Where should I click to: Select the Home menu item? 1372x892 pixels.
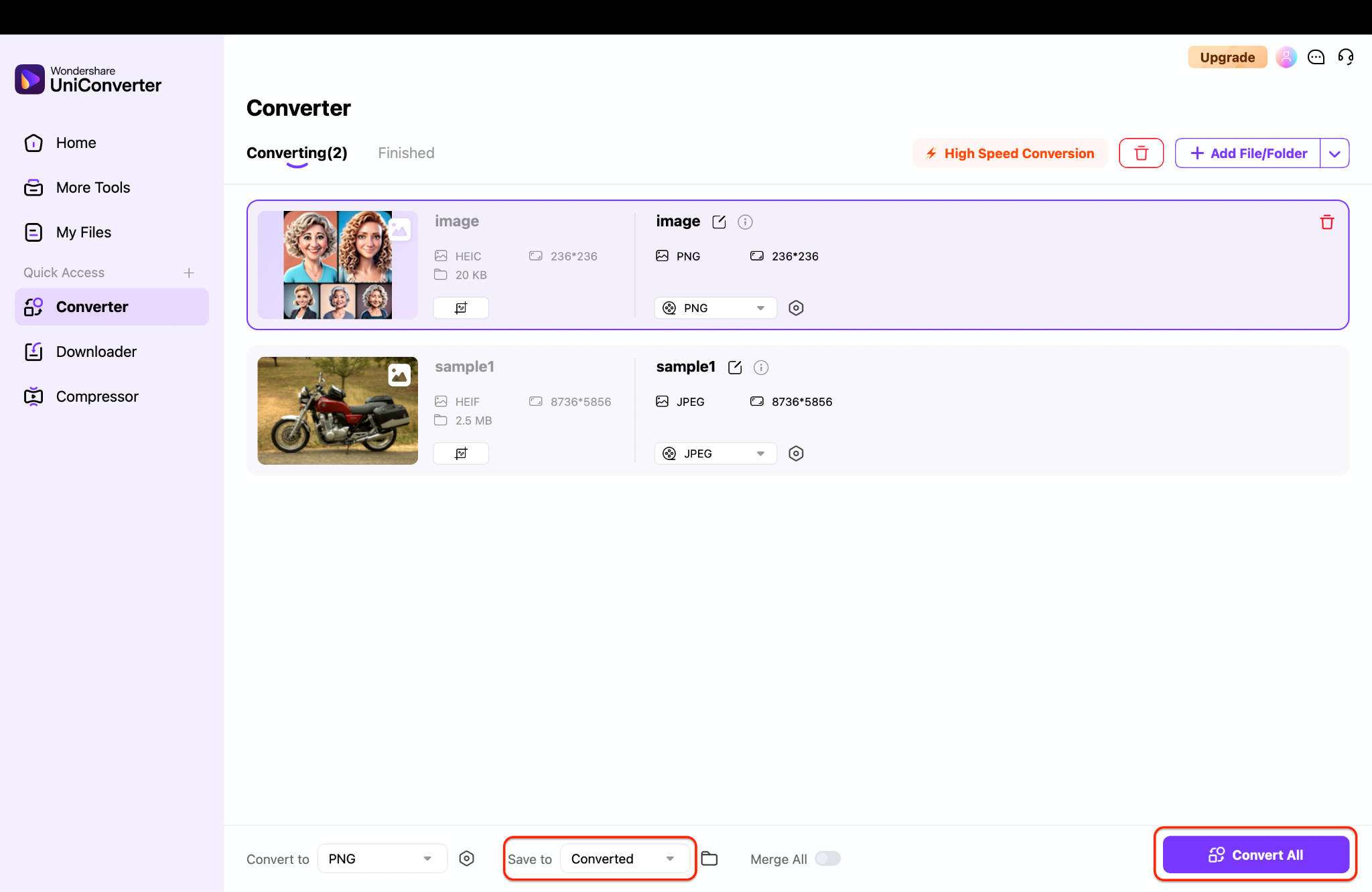tap(75, 143)
